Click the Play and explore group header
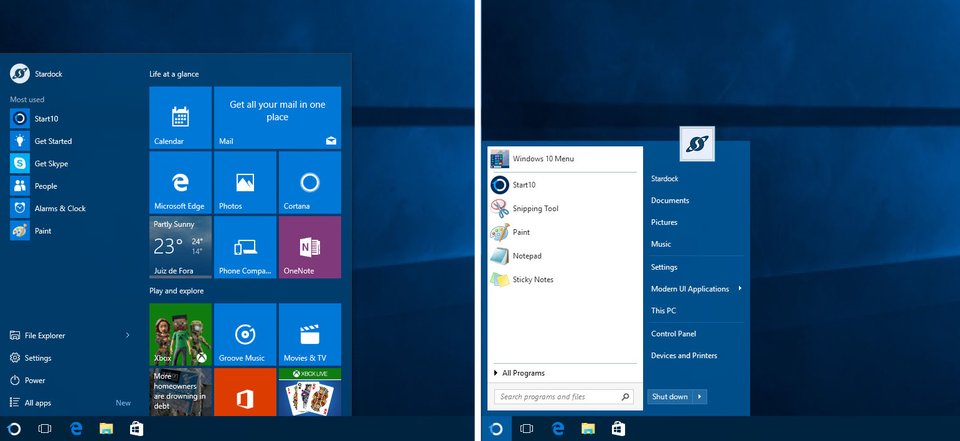 [x=176, y=291]
